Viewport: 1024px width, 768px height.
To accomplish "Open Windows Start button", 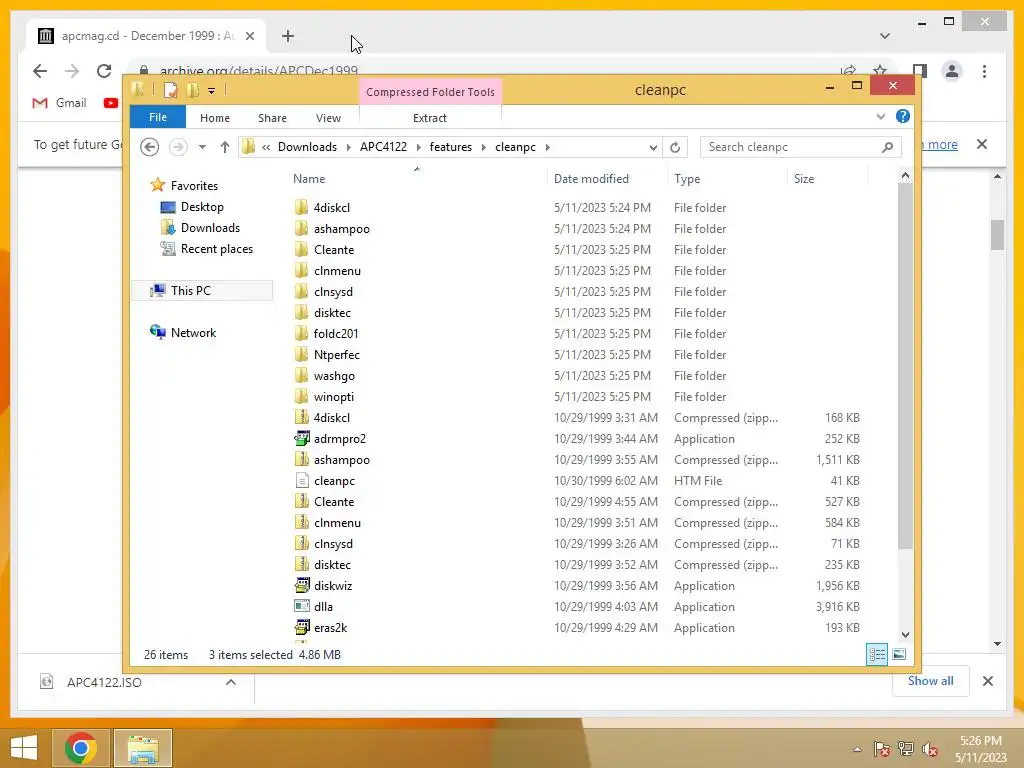I will [x=24, y=748].
